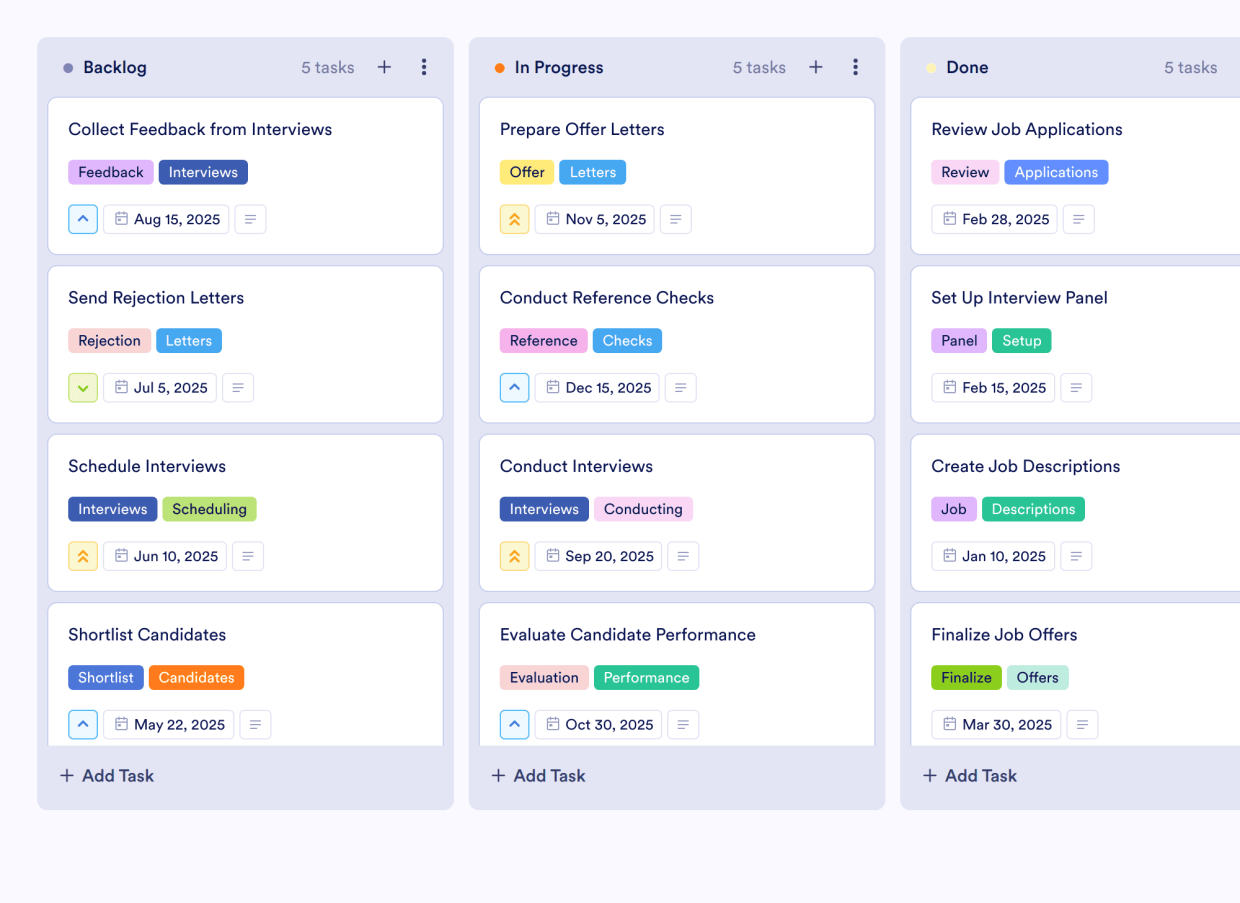Toggle priority on Evaluate Candidate Performance
Screen dimensions: 1240x903
(x=514, y=724)
